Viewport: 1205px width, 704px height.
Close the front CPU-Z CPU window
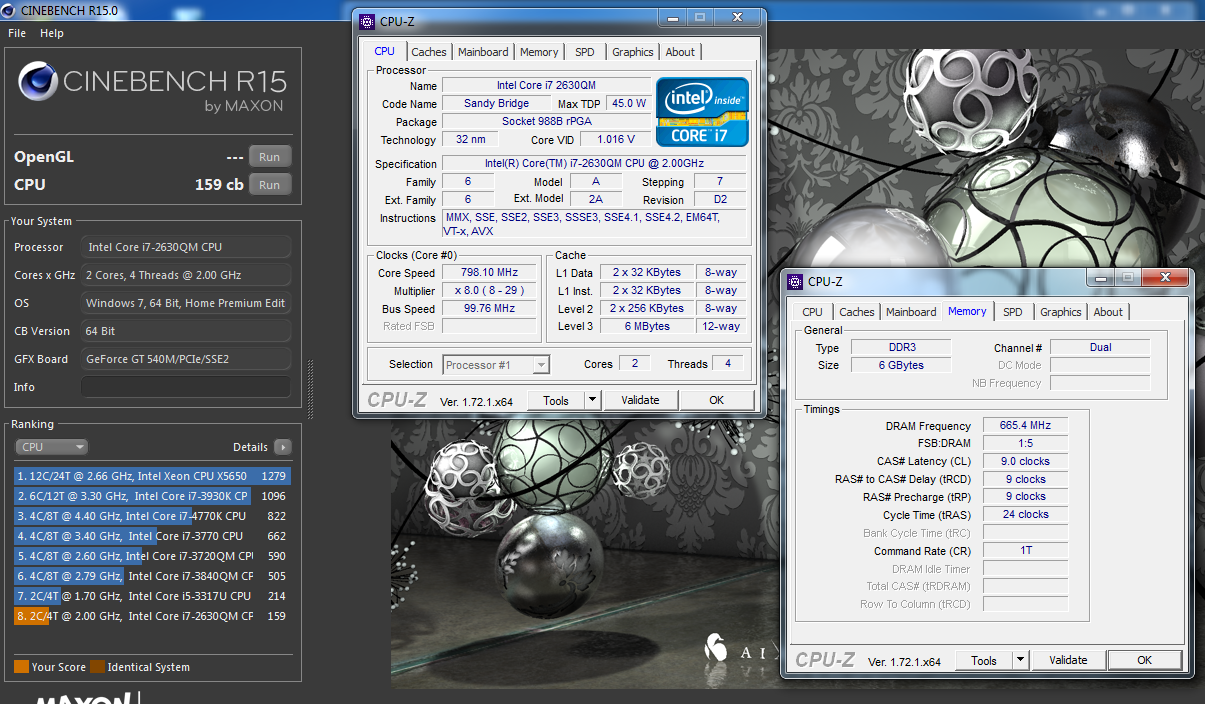click(738, 17)
